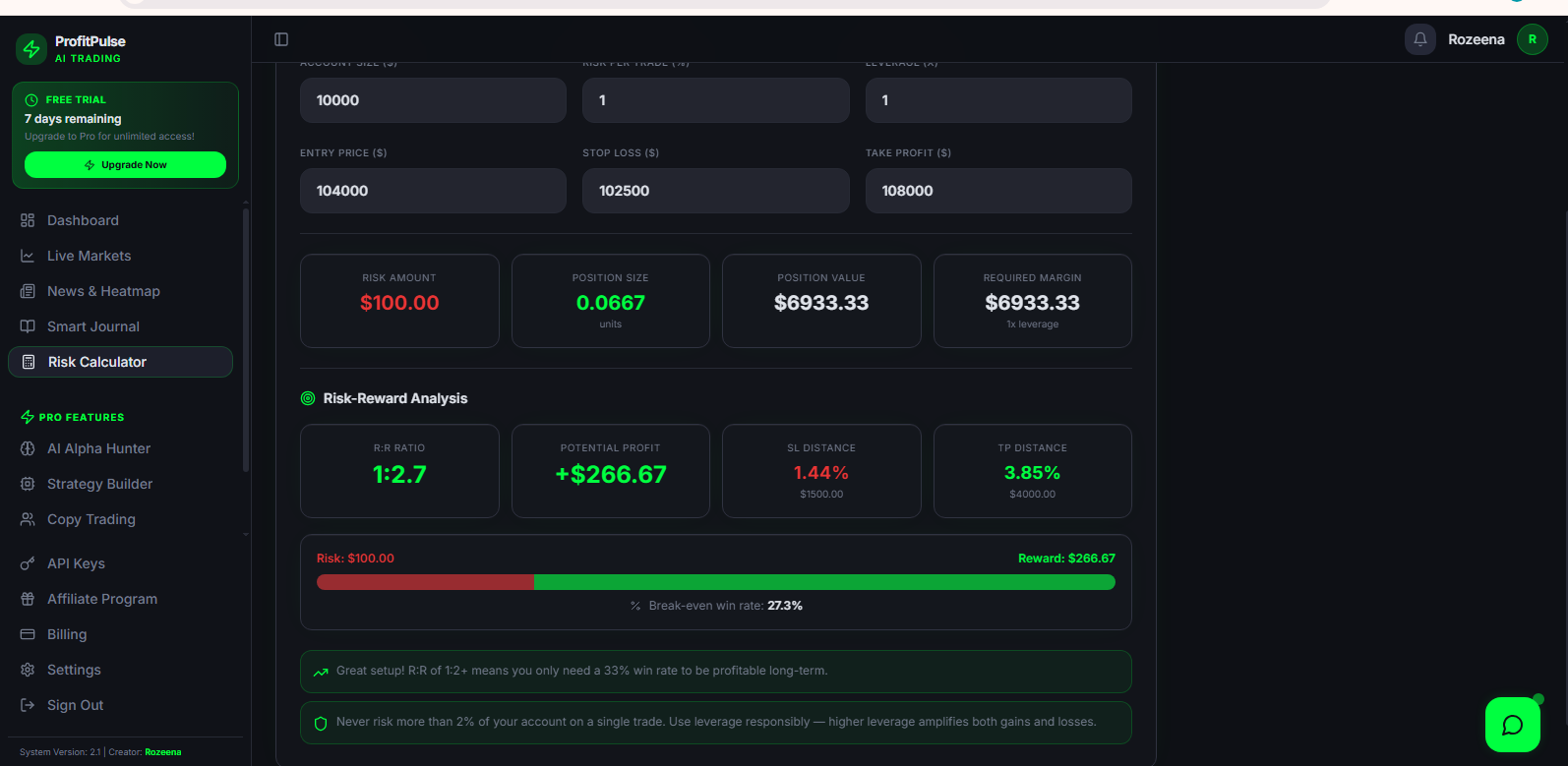Click the AI Alpha Hunter brain icon
Viewport: 1568px width, 766px height.
point(28,448)
